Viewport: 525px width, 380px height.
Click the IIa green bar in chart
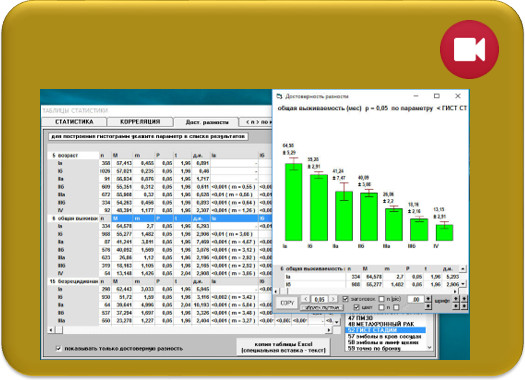click(344, 216)
